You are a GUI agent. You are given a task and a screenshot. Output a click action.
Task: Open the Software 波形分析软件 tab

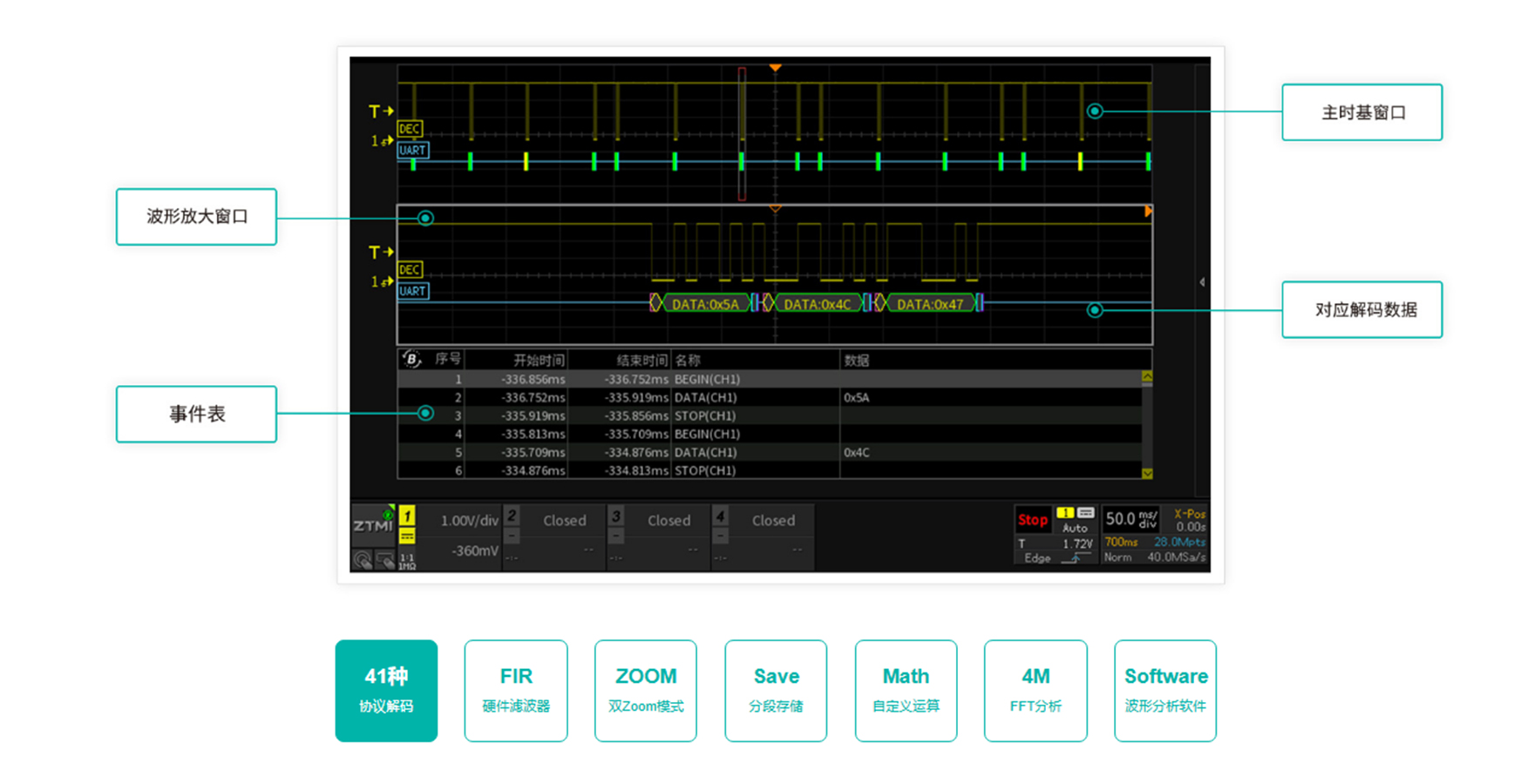click(1165, 691)
